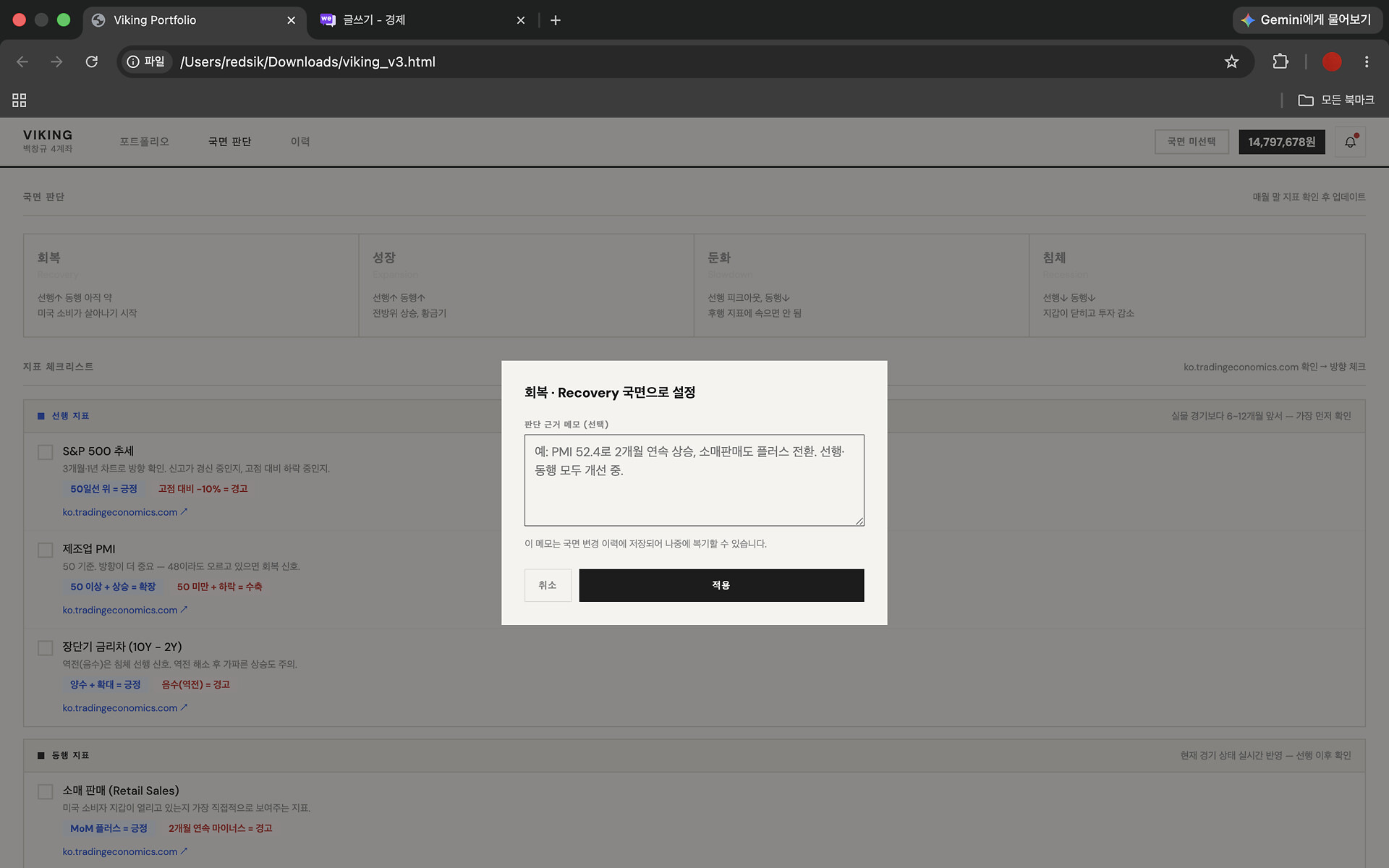Select the 회복 phase card
1389x868 pixels.
(191, 285)
